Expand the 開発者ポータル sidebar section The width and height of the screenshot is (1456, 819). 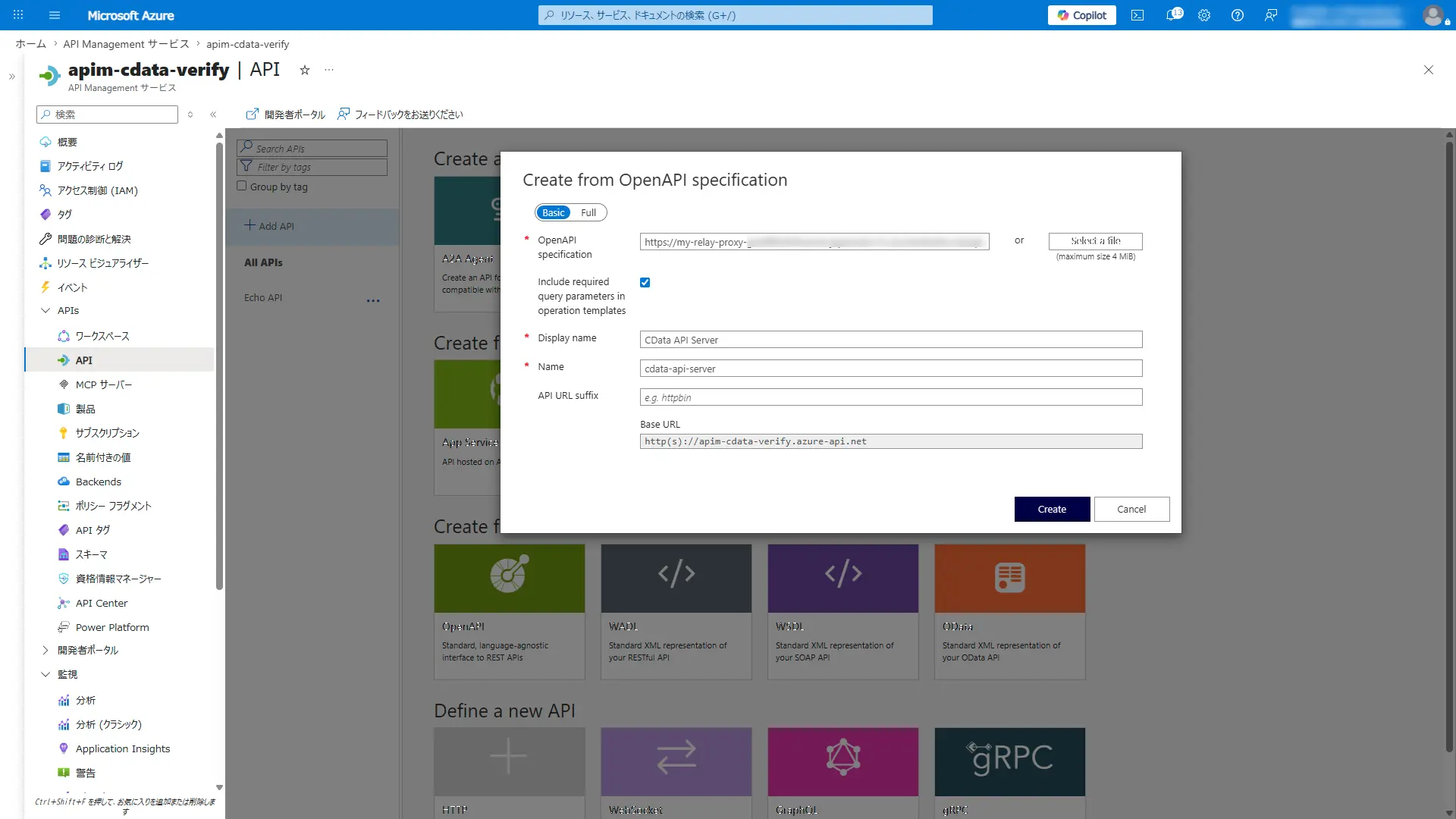click(45, 650)
